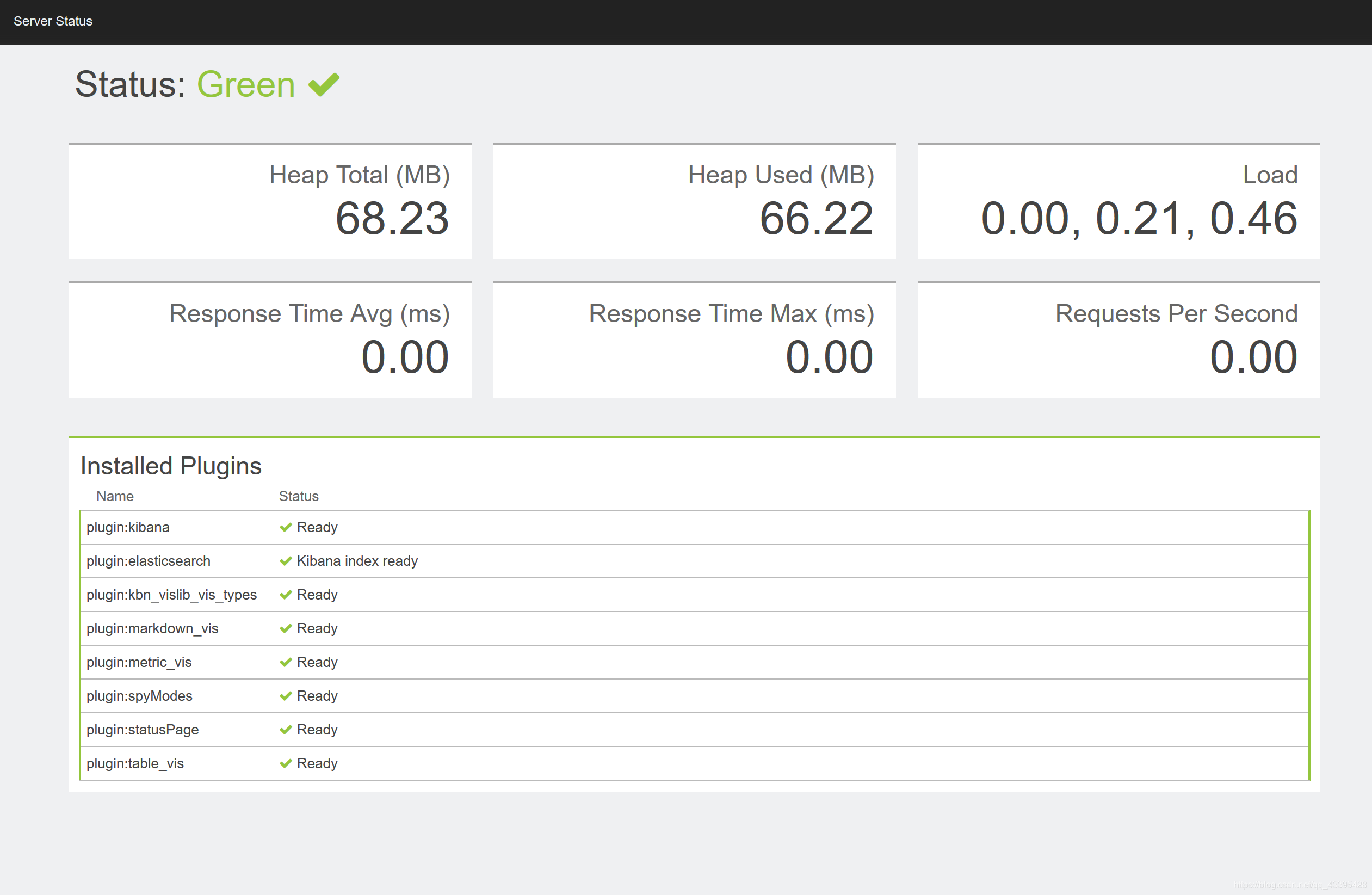Click the Server Status header title
Screen dimensions: 1372x895
53,21
